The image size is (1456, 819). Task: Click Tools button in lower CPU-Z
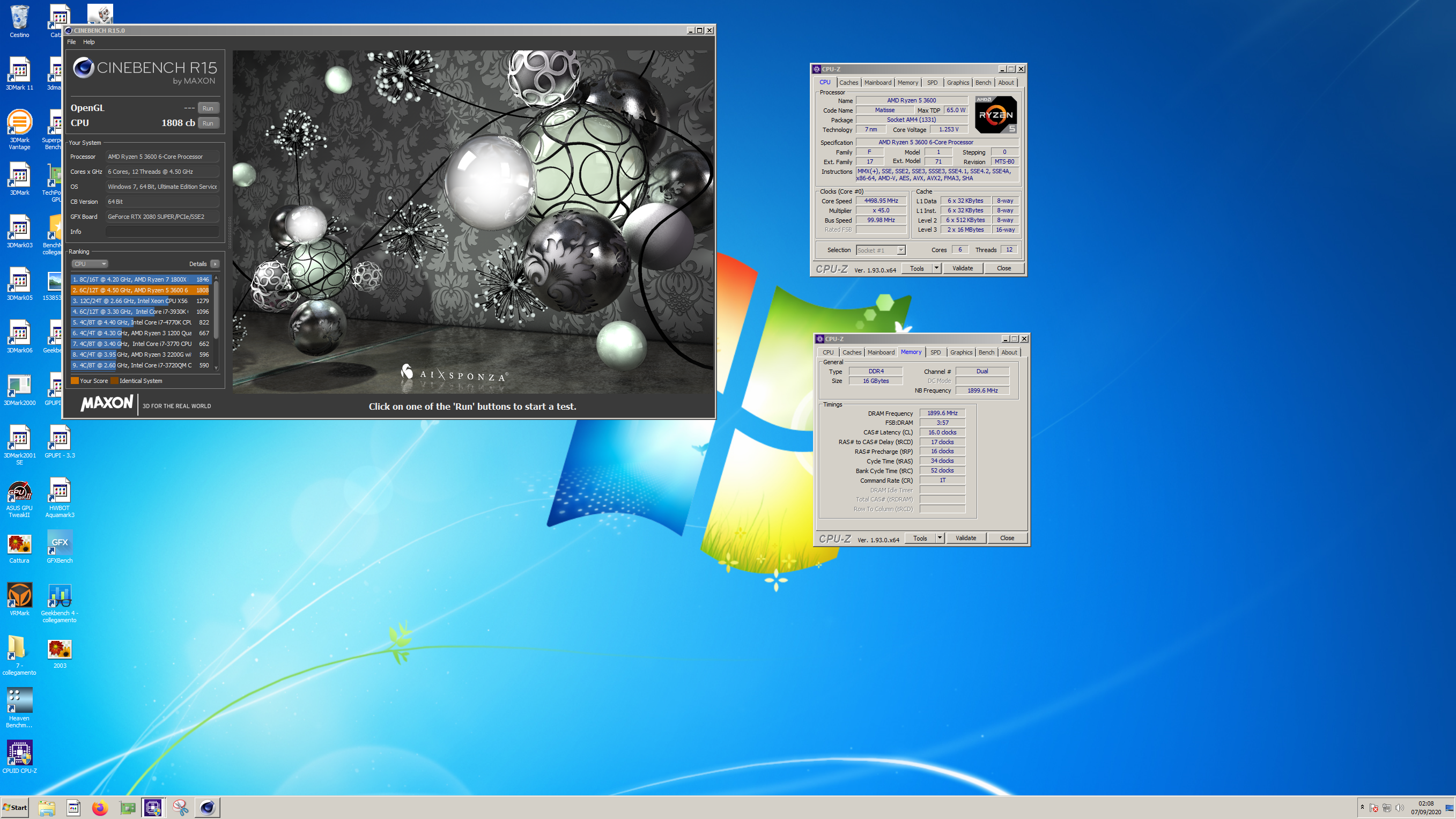pyautogui.click(x=920, y=538)
